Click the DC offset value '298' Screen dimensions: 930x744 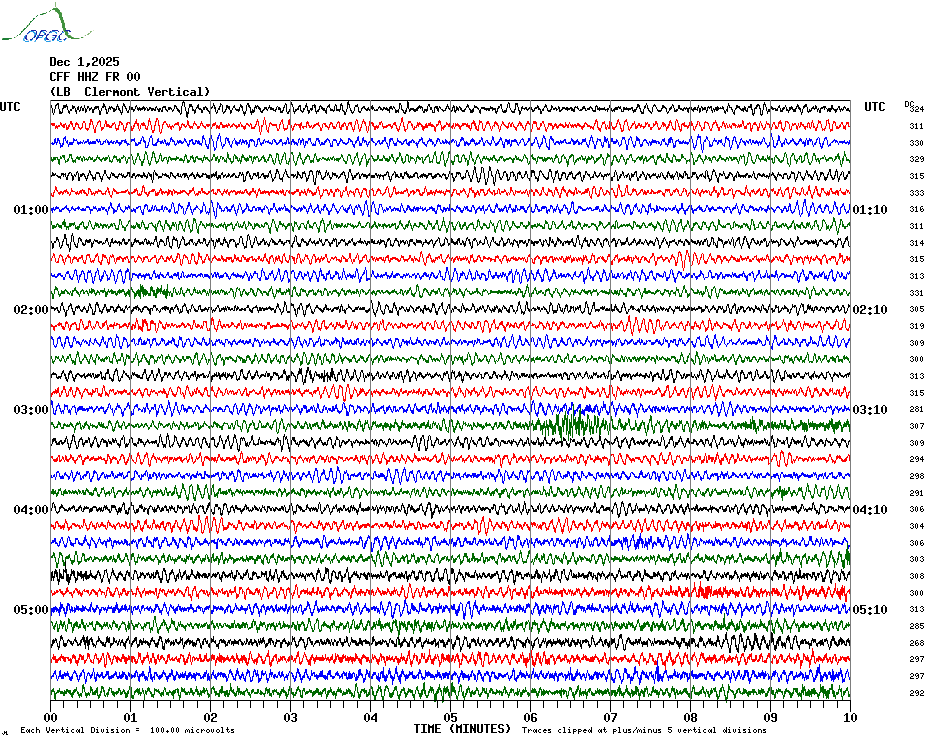click(917, 476)
